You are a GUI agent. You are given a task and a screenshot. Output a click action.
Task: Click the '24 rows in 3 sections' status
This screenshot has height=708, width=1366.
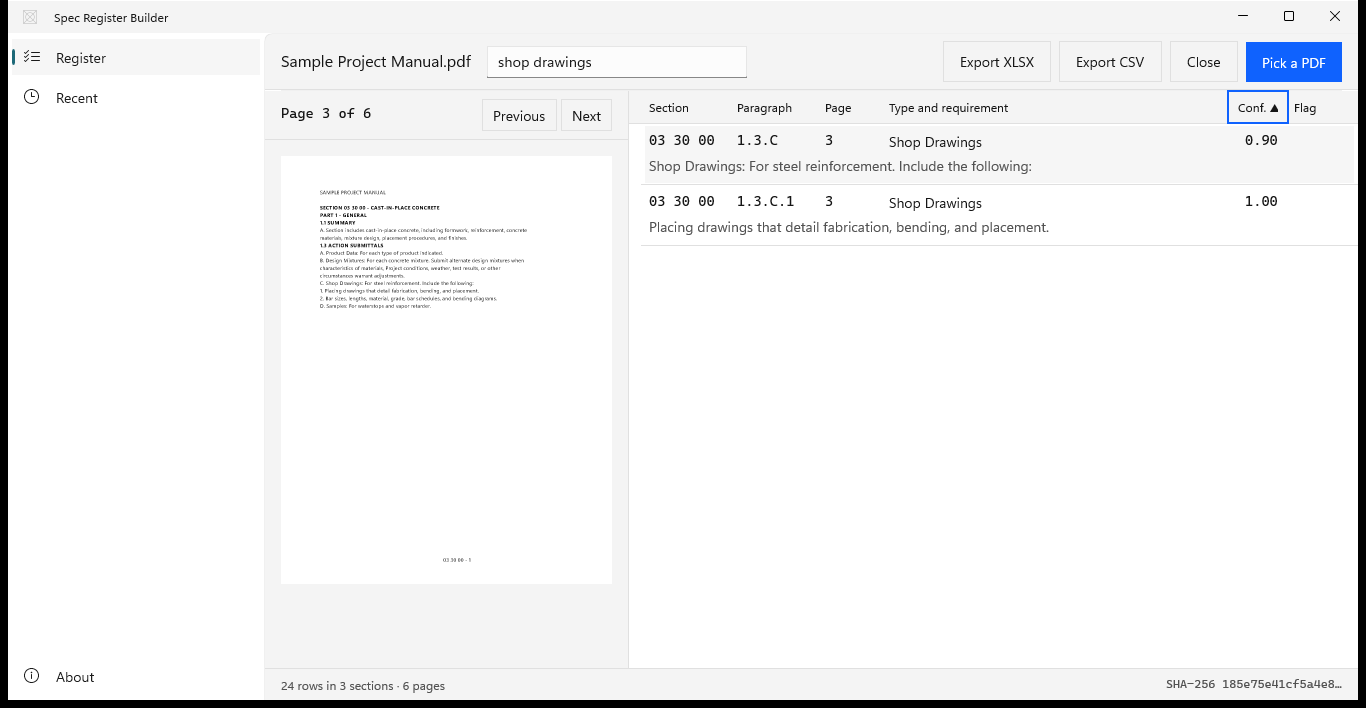(363, 686)
